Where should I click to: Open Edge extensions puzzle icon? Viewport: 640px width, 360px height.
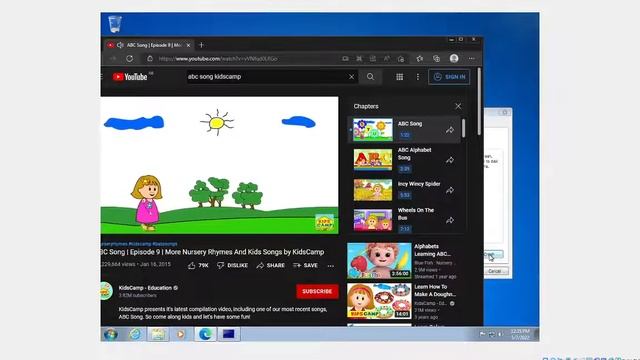click(359, 59)
